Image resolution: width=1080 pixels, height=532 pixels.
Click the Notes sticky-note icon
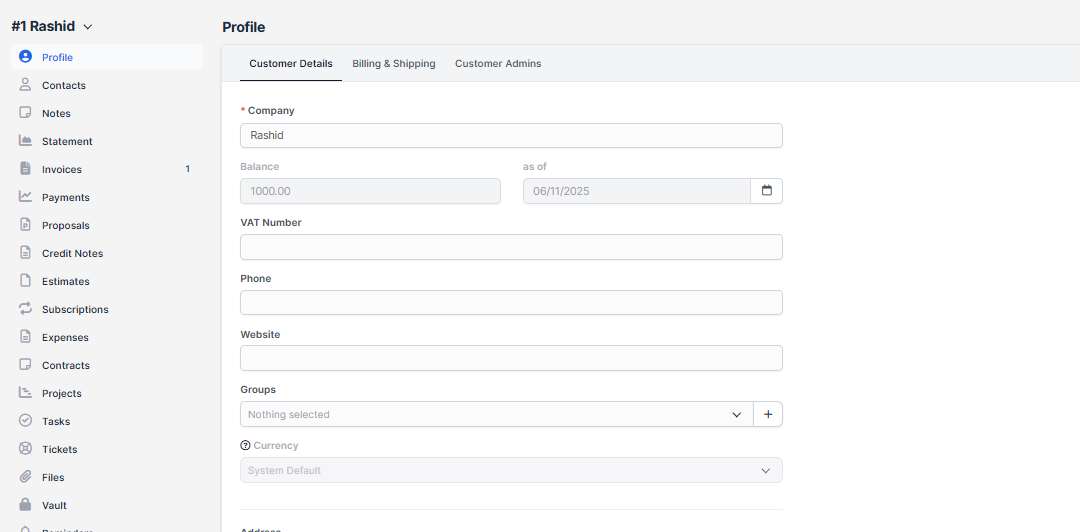pyautogui.click(x=26, y=113)
